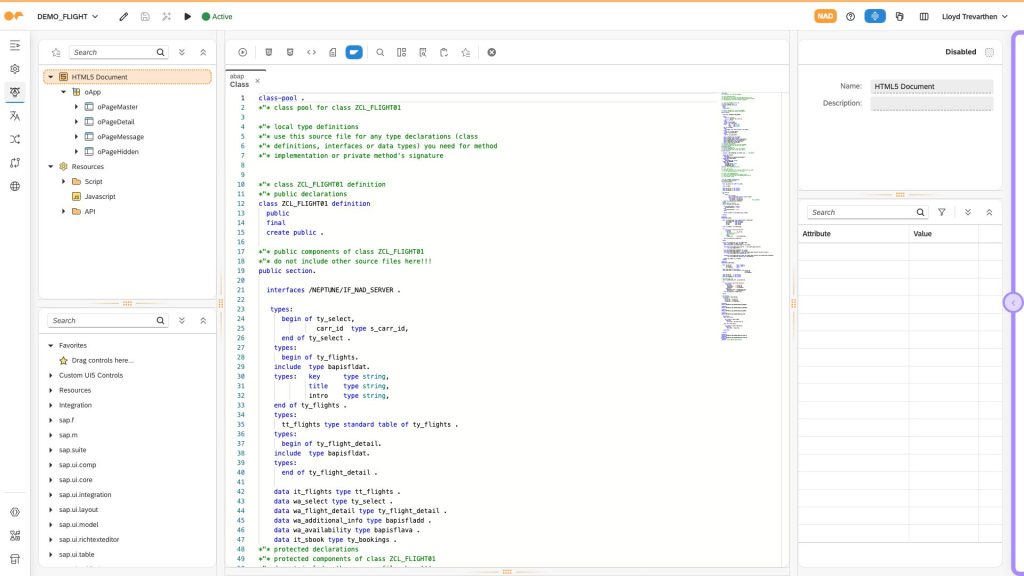Click clipboard refresh icon in editor toolbar
Image resolution: width=1024 pixels, height=576 pixels.
(x=444, y=52)
